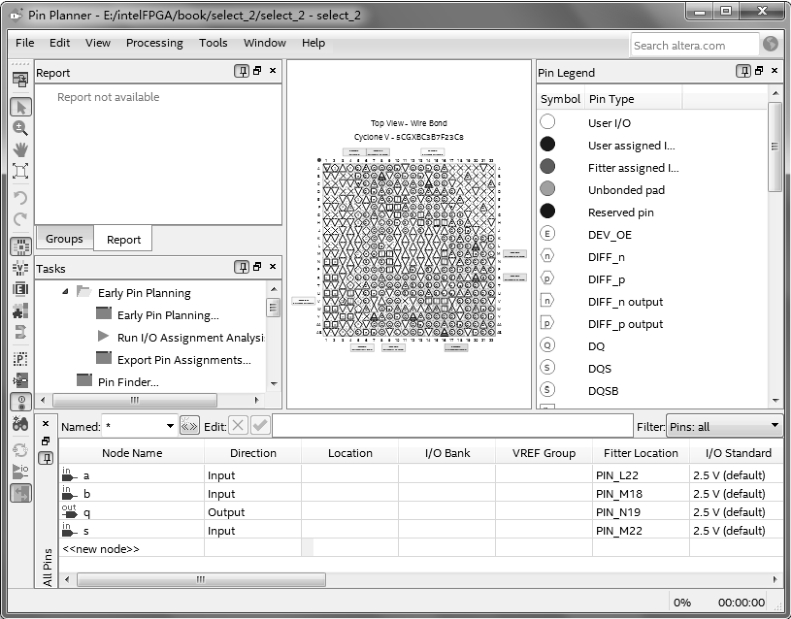Click the Search altera.com field
This screenshot has height=619, width=791.
pos(695,45)
